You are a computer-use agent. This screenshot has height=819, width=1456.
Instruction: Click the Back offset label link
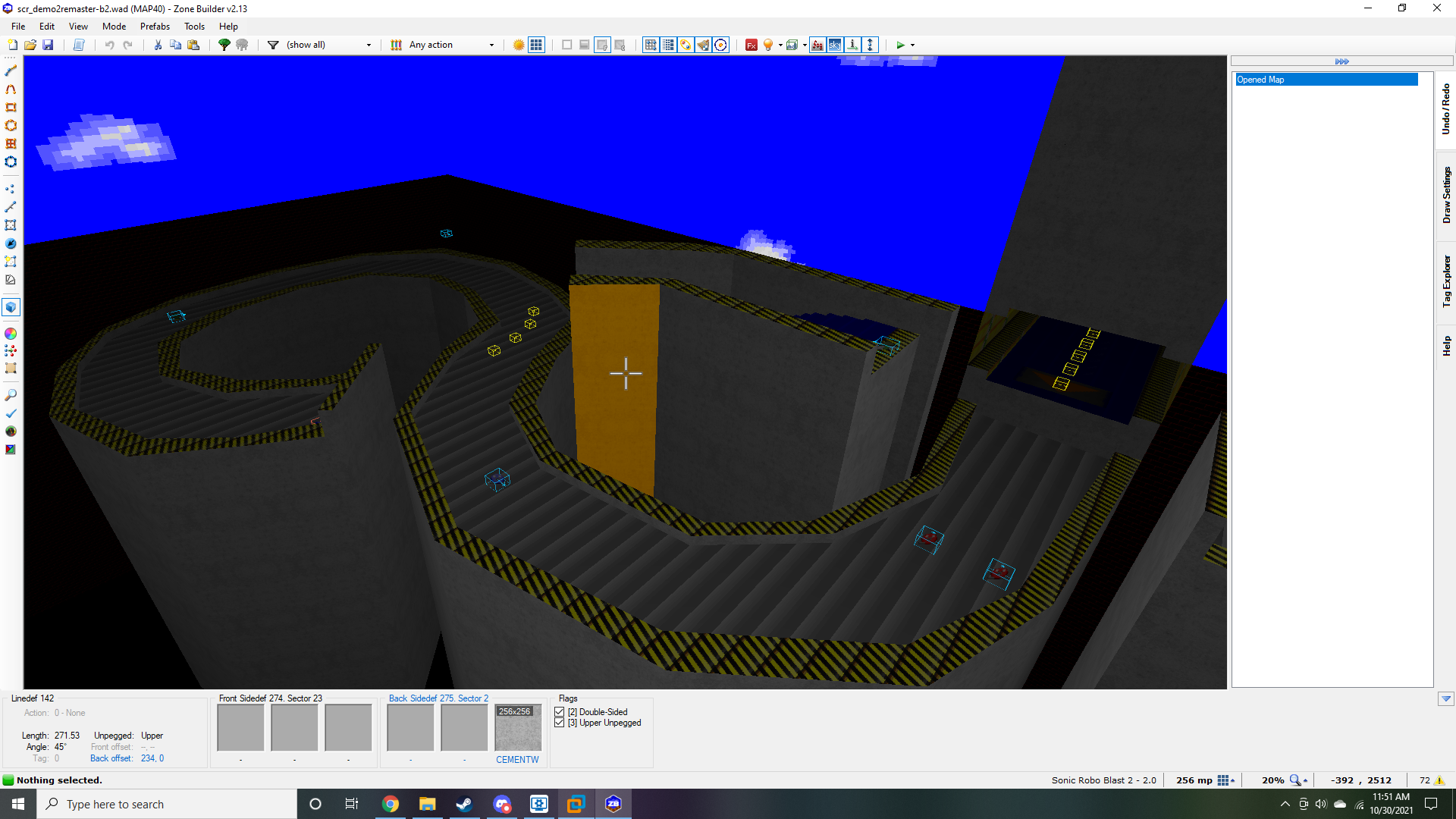[111, 758]
